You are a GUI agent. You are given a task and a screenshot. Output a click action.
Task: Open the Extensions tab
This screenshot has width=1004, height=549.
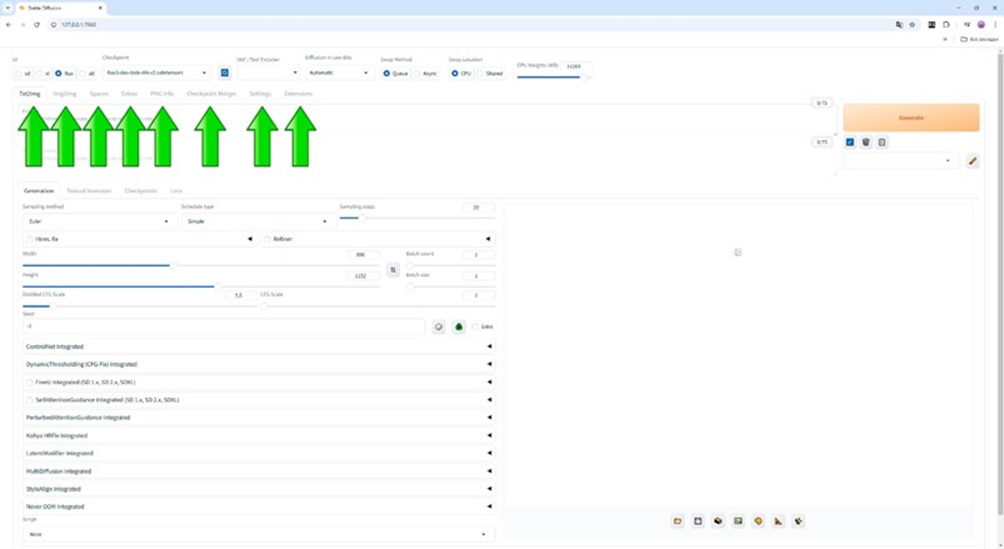[x=298, y=94]
